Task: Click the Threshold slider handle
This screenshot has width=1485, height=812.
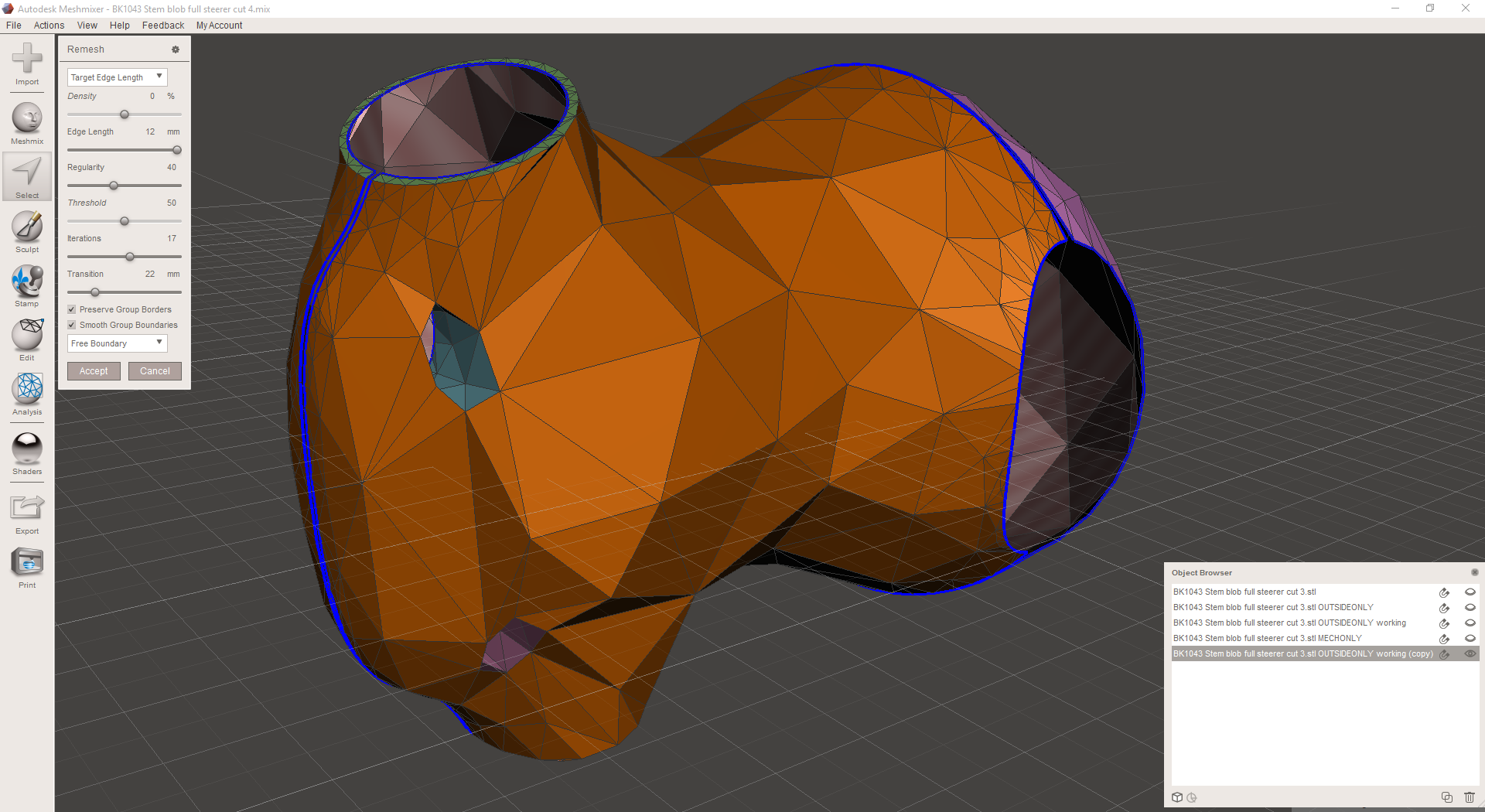Action: [x=125, y=221]
